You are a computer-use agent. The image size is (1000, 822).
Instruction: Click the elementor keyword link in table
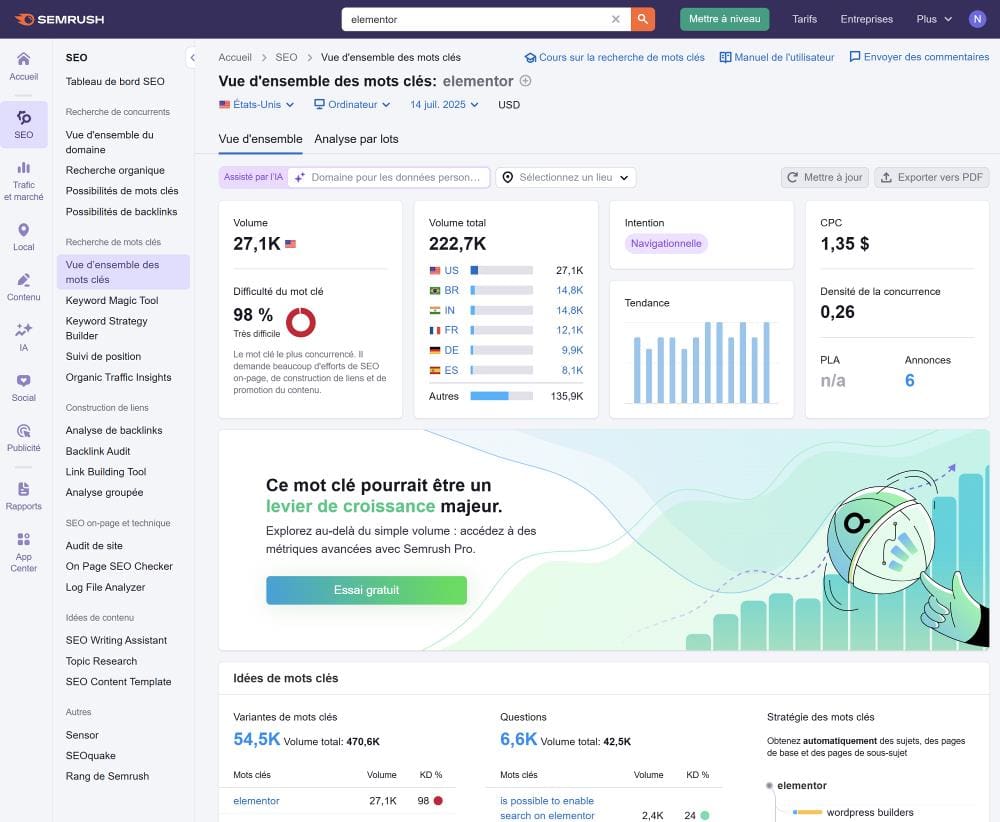[256, 801]
